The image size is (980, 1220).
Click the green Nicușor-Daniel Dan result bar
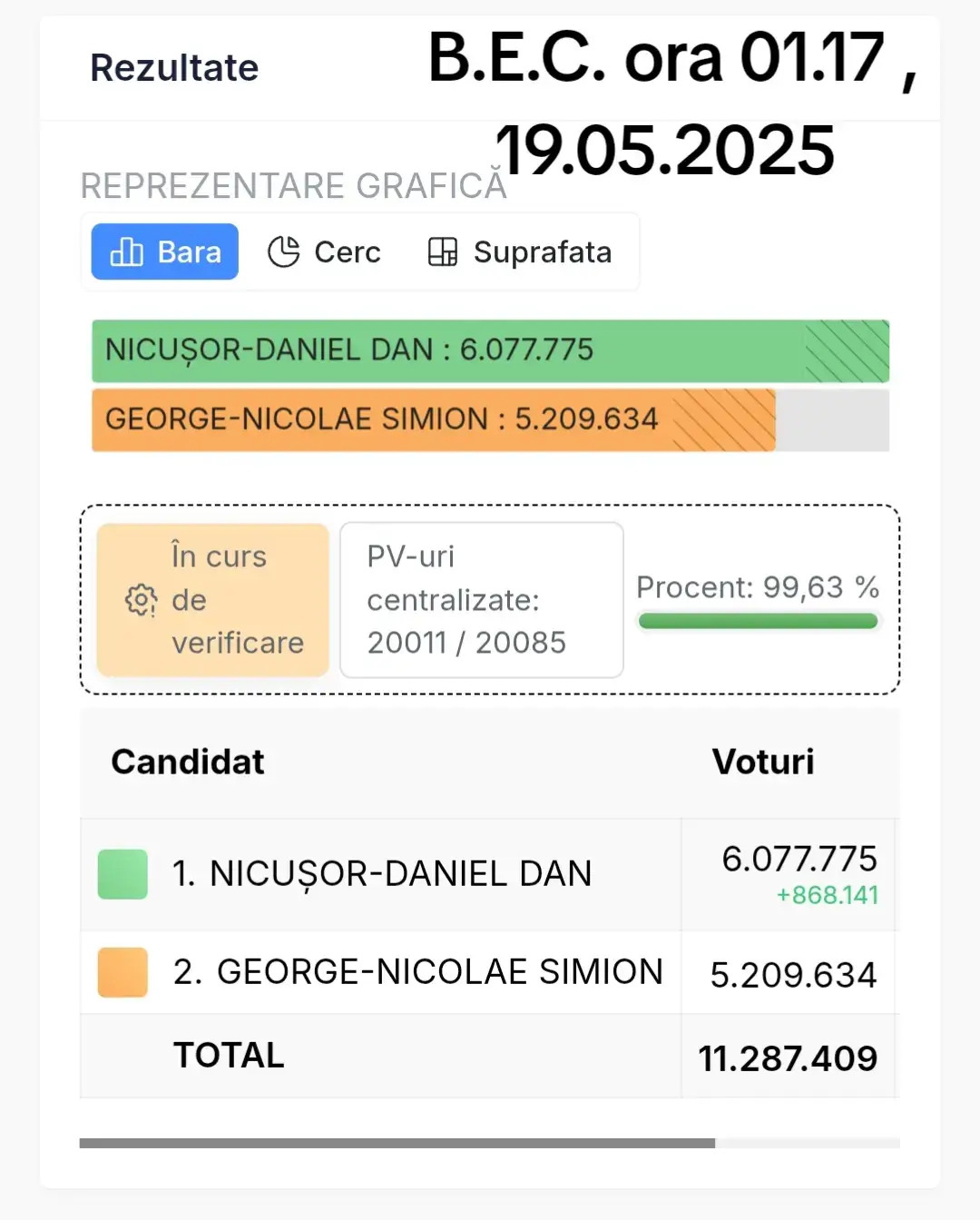[490, 350]
